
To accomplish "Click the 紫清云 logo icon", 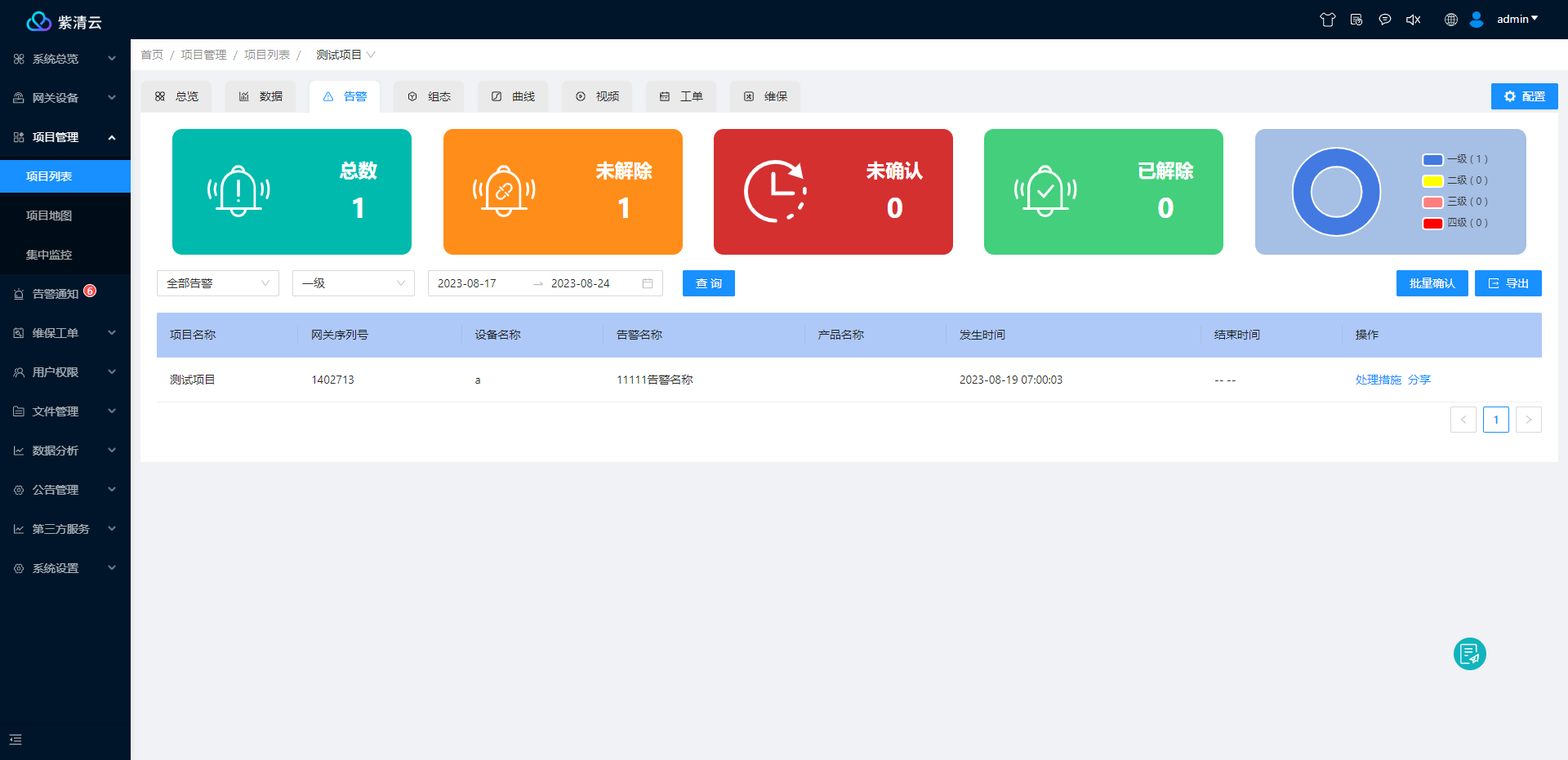I will pos(38,21).
